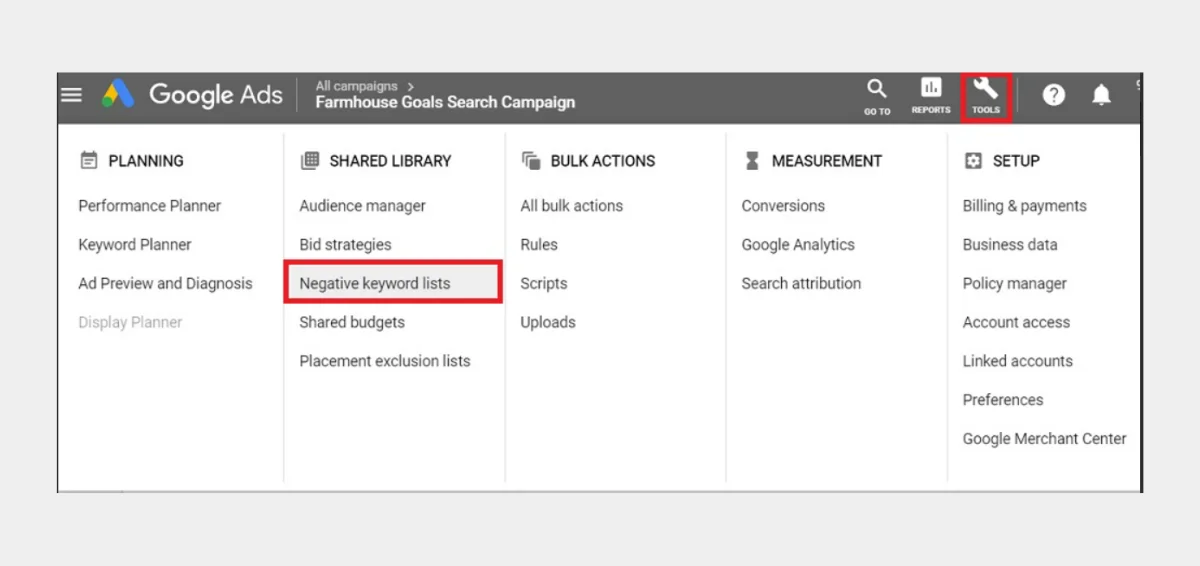Open Ad Preview and Diagnosis
The width and height of the screenshot is (1200, 566).
166,284
